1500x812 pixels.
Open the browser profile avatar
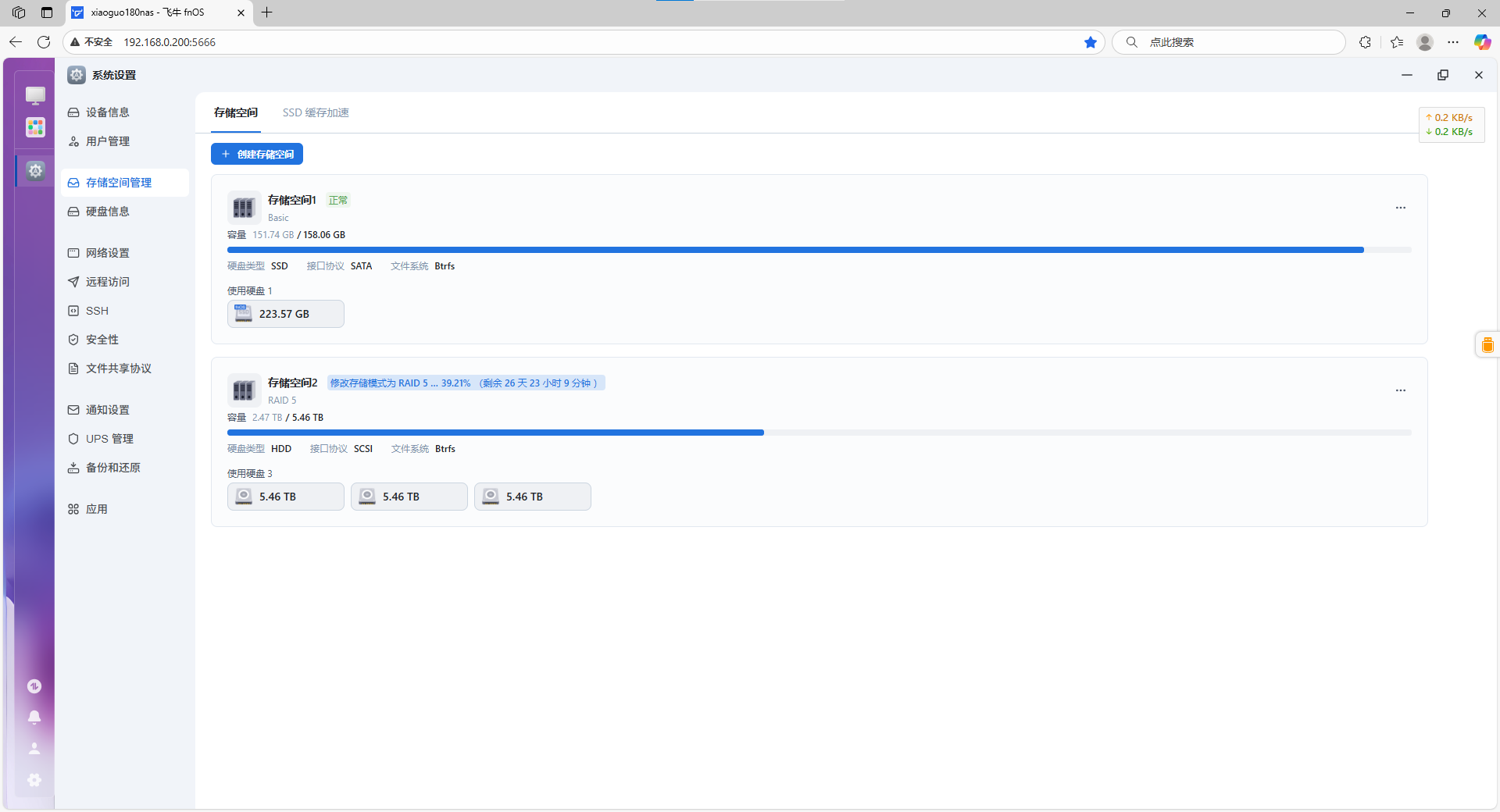pyautogui.click(x=1425, y=42)
